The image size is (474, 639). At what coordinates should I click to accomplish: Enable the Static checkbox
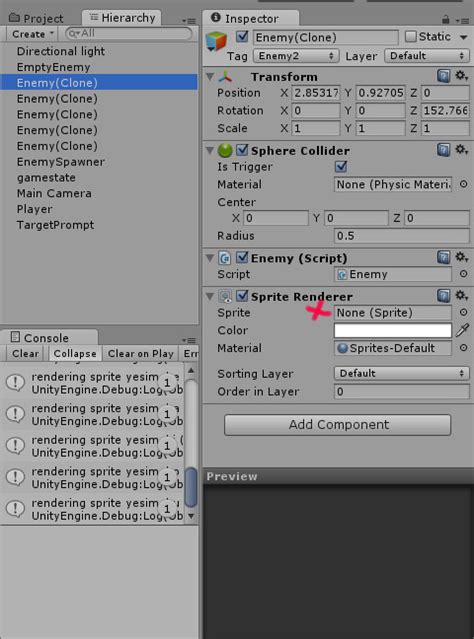click(410, 37)
